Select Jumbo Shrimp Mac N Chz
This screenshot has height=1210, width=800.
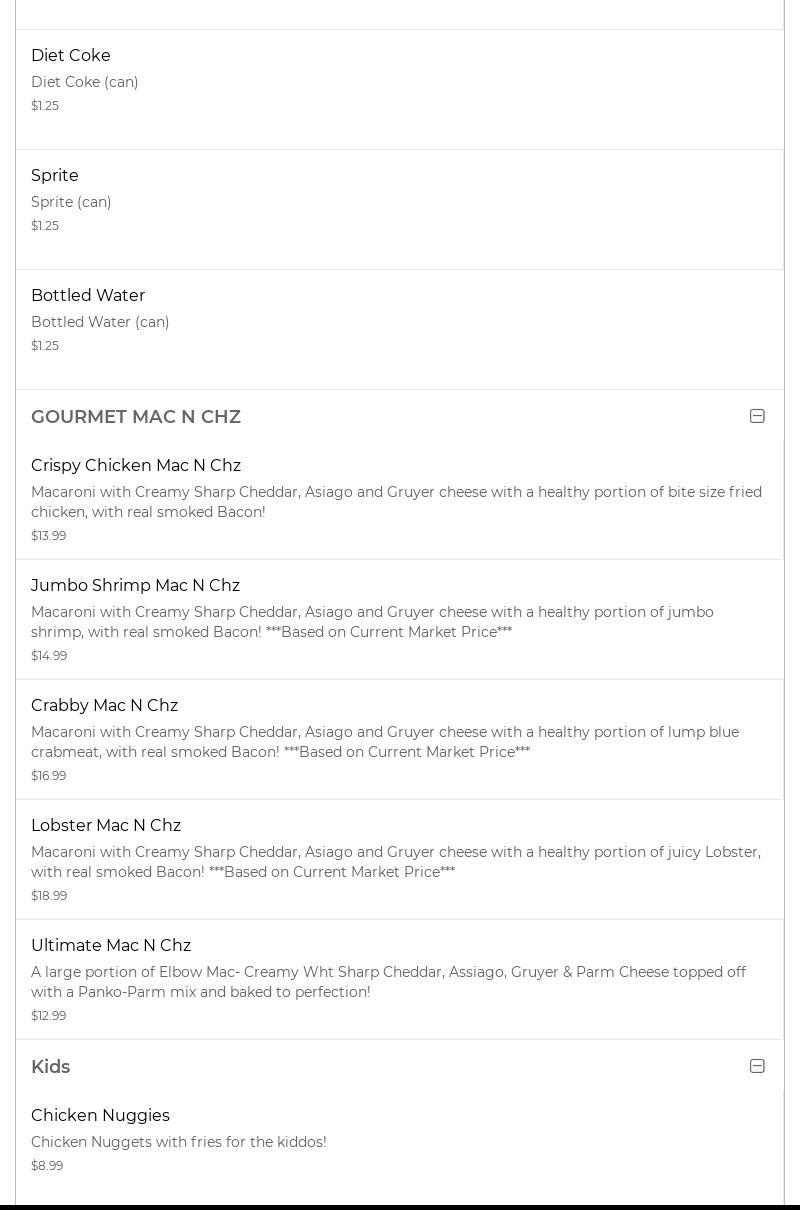(135, 586)
